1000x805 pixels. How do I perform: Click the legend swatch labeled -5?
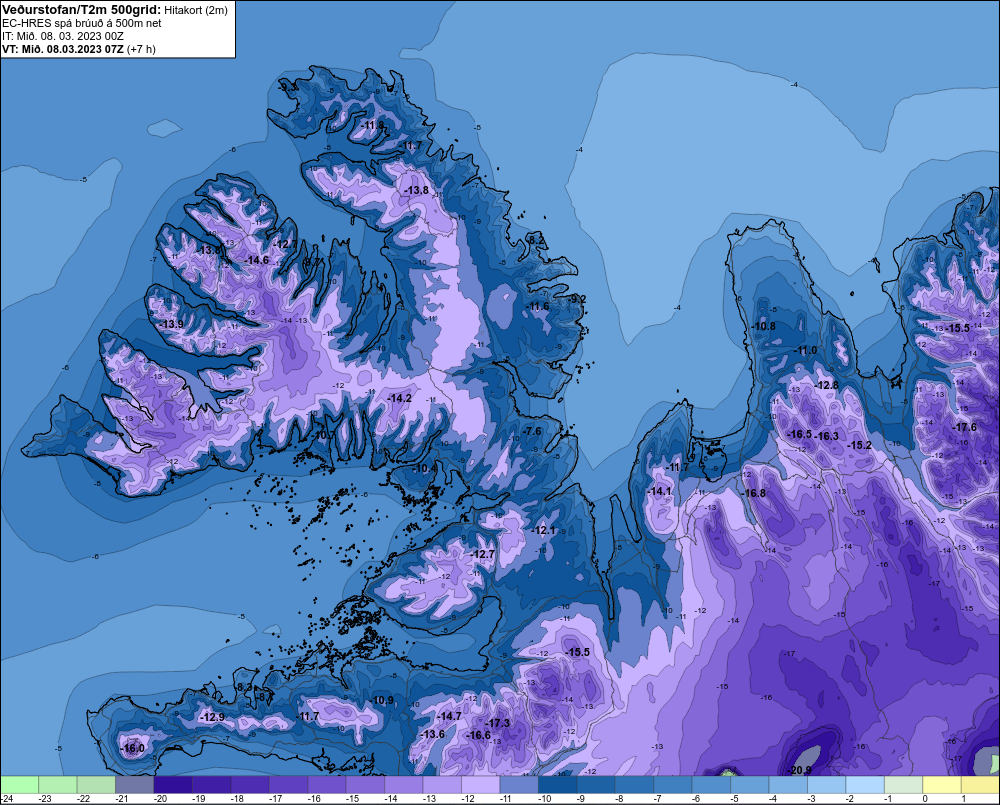749,784
